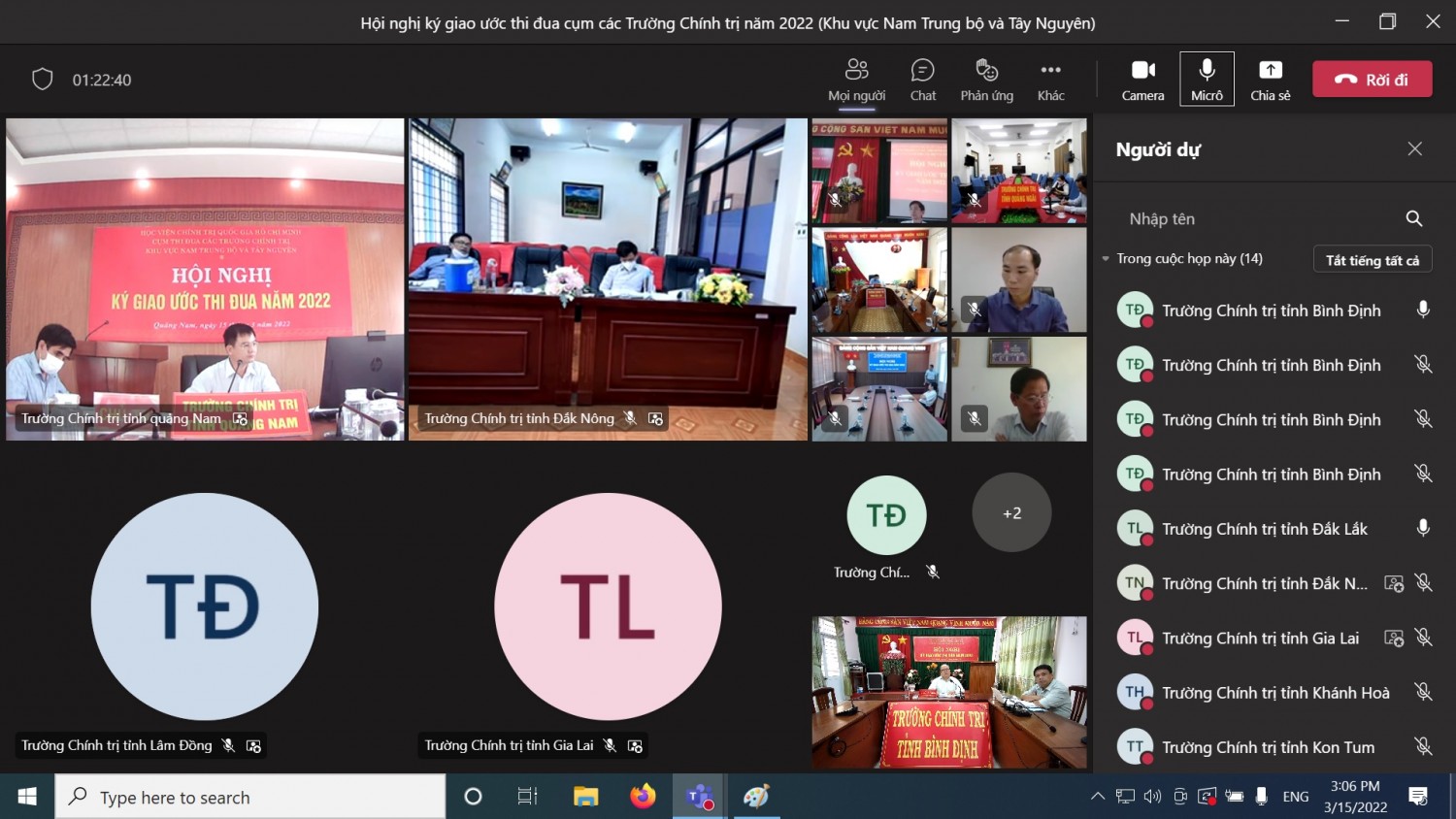This screenshot has height=819, width=1456.
Task: Close the Người dự panel
Action: 1414,148
